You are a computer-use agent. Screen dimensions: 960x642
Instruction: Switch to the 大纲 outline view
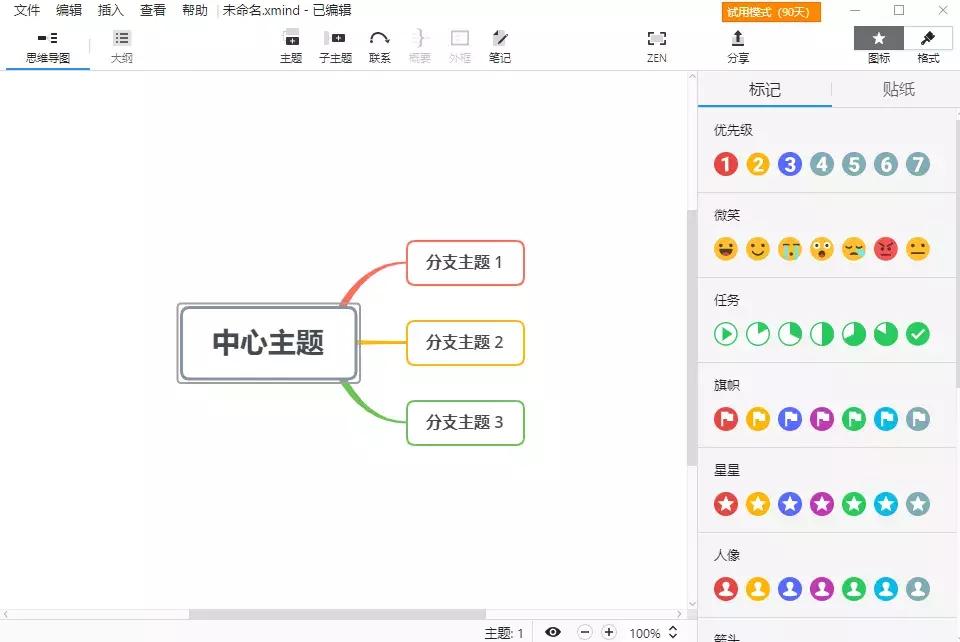tap(121, 44)
